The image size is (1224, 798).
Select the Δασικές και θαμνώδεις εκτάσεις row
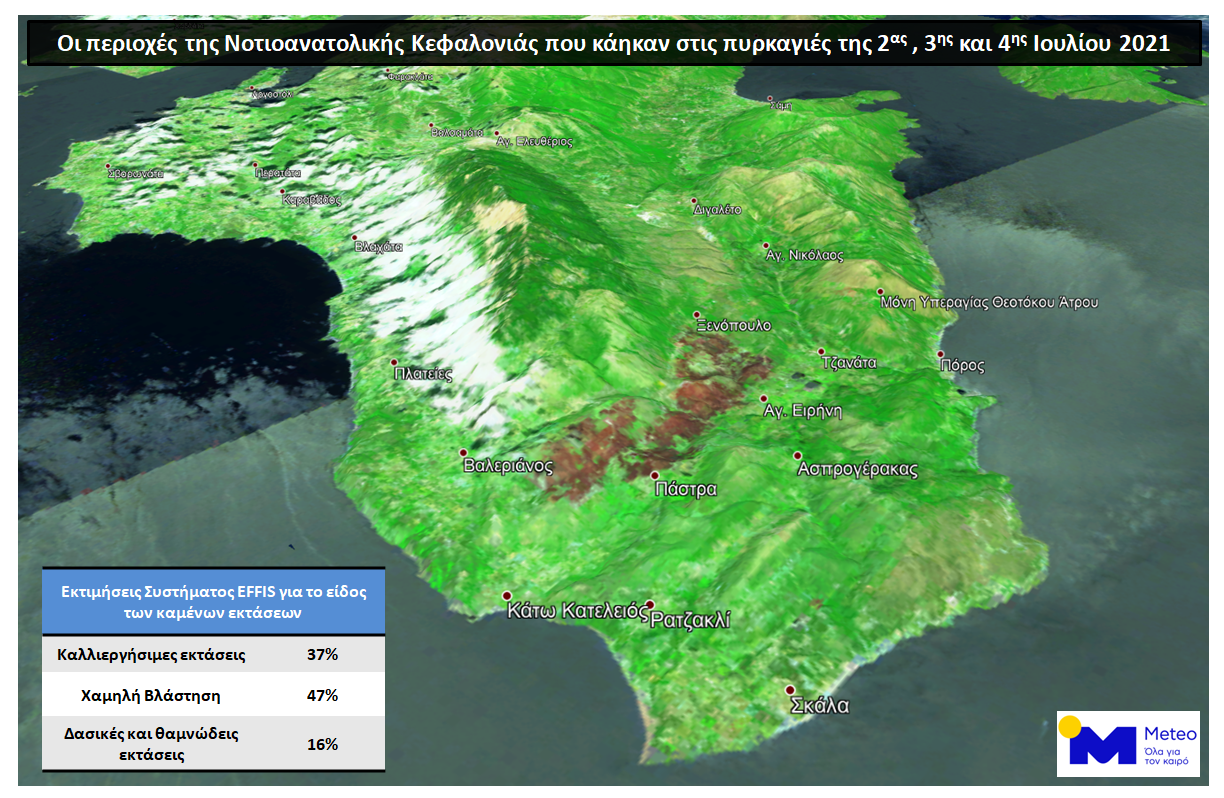[x=213, y=744]
